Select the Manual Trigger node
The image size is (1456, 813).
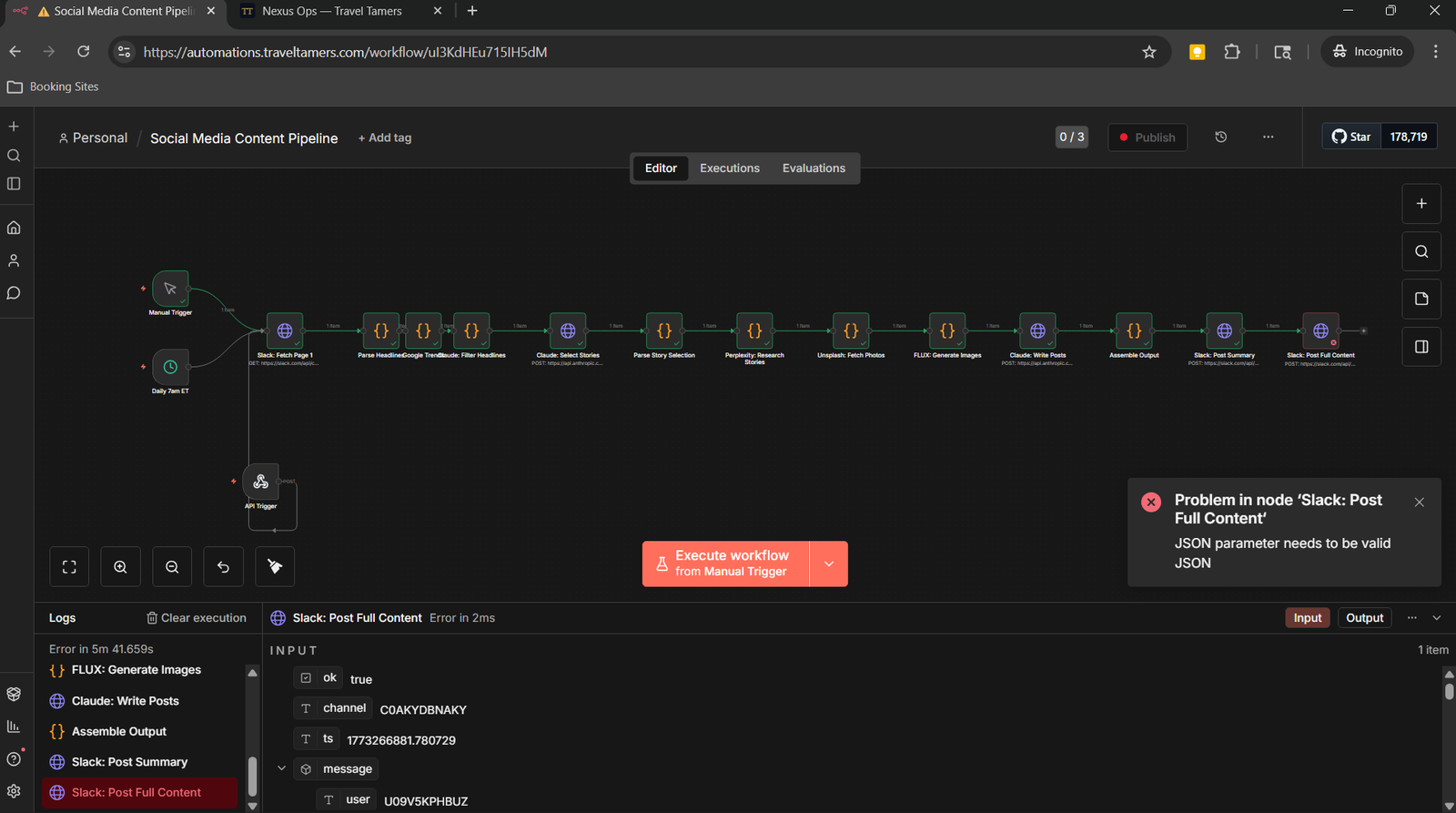170,289
